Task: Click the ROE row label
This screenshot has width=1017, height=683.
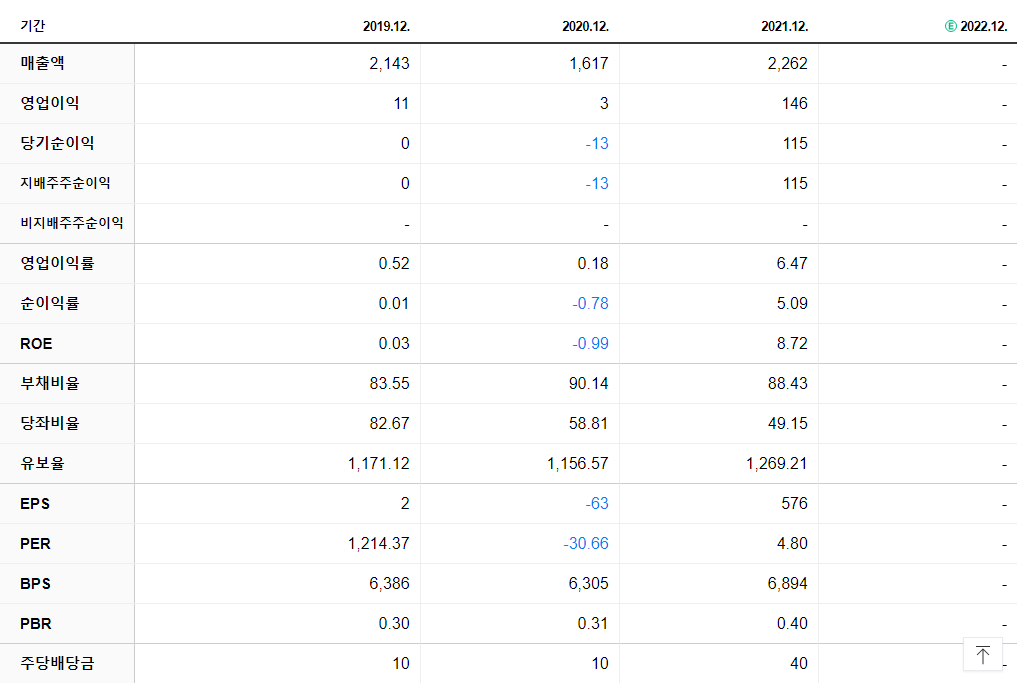Action: (36, 344)
